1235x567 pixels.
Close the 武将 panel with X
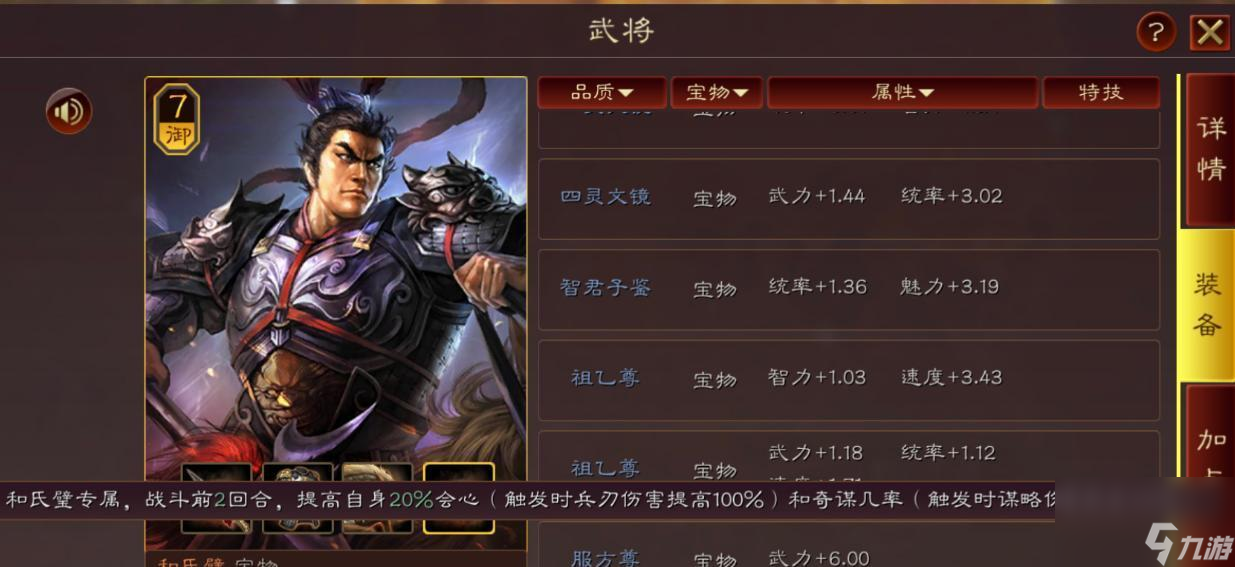(x=1210, y=33)
